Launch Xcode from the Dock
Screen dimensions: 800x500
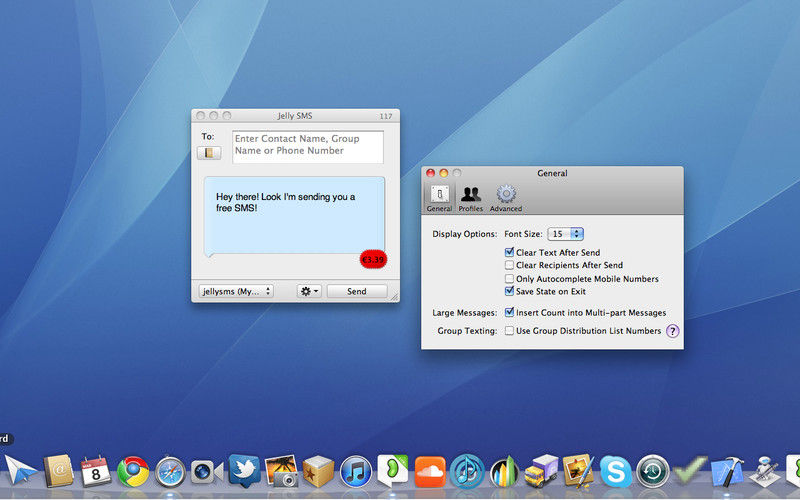[x=728, y=471]
